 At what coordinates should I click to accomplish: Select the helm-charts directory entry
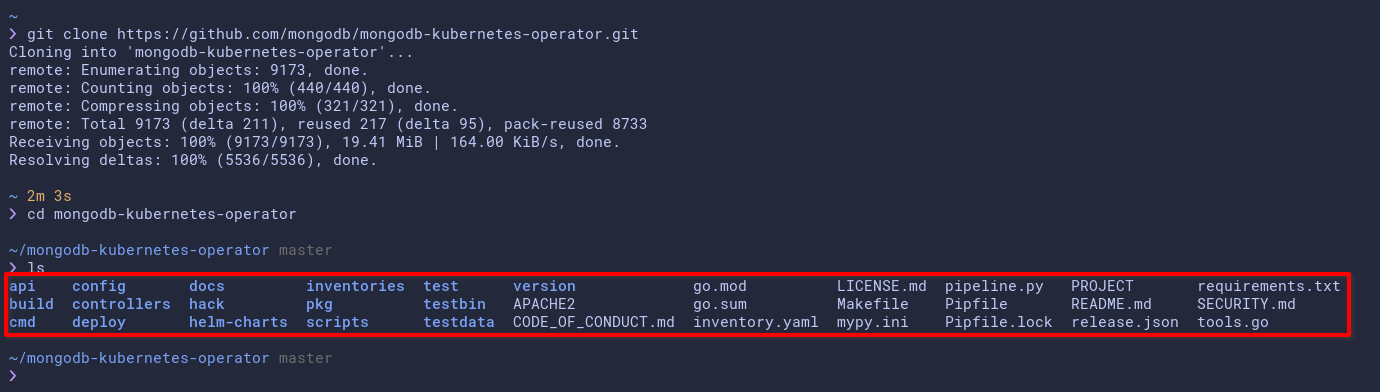coord(238,322)
